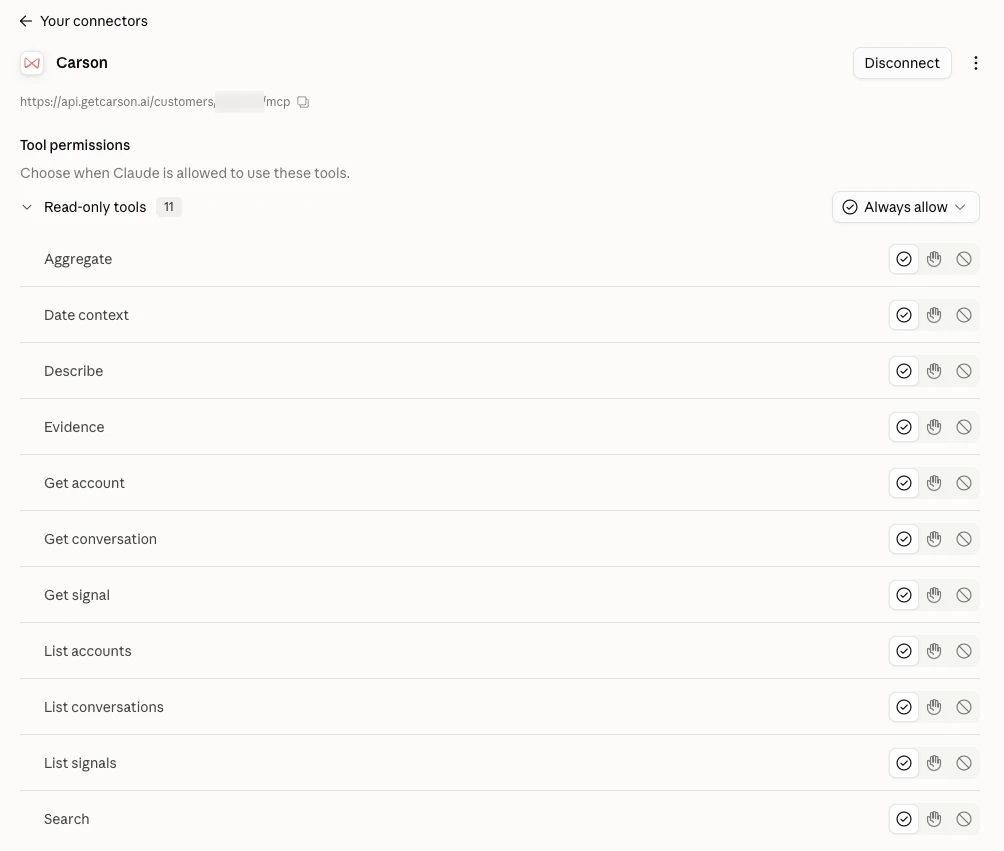
Task: Require approval for Evidence tool
Action: (x=934, y=427)
